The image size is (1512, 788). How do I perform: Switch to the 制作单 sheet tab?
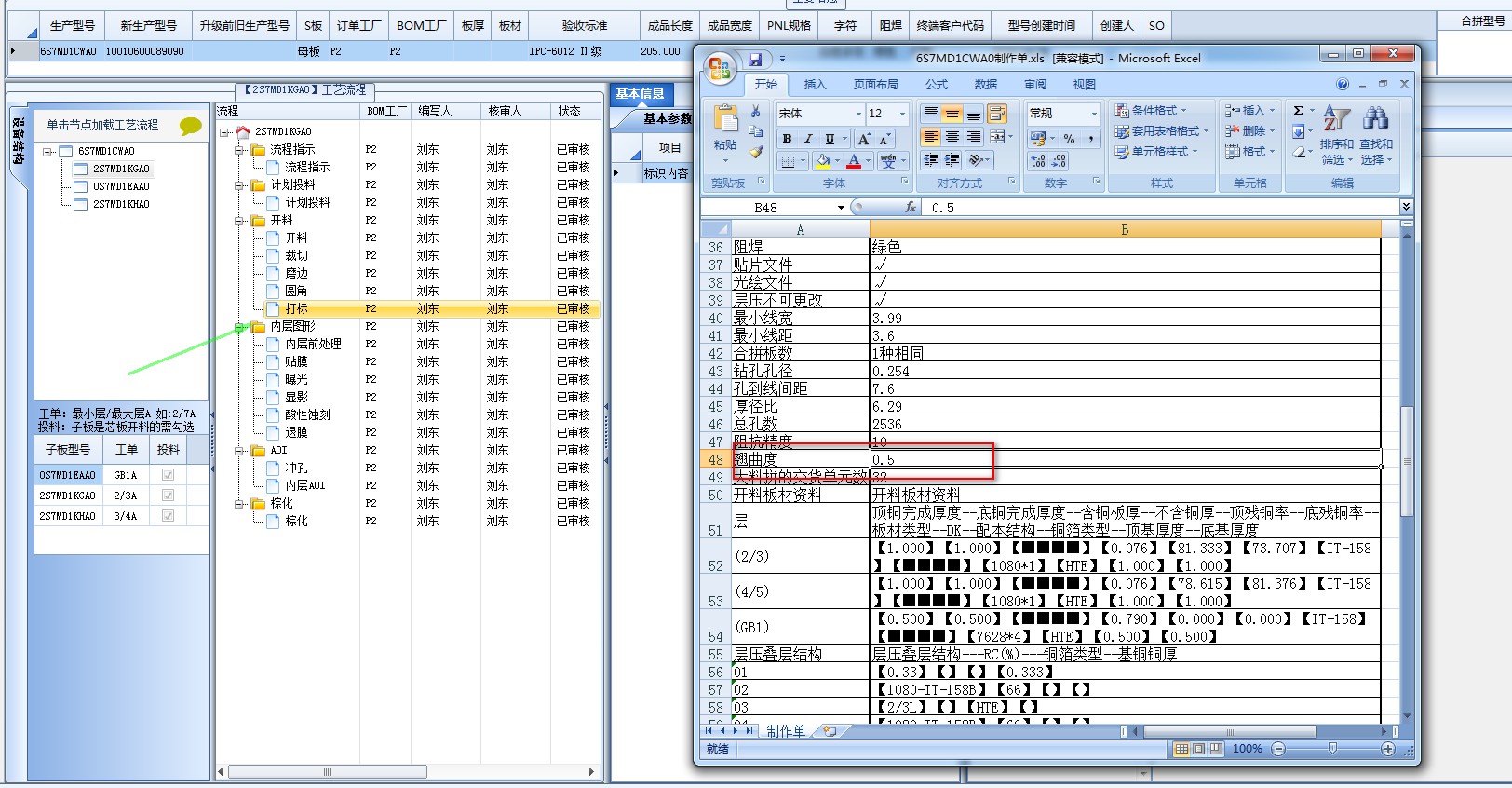[x=785, y=731]
